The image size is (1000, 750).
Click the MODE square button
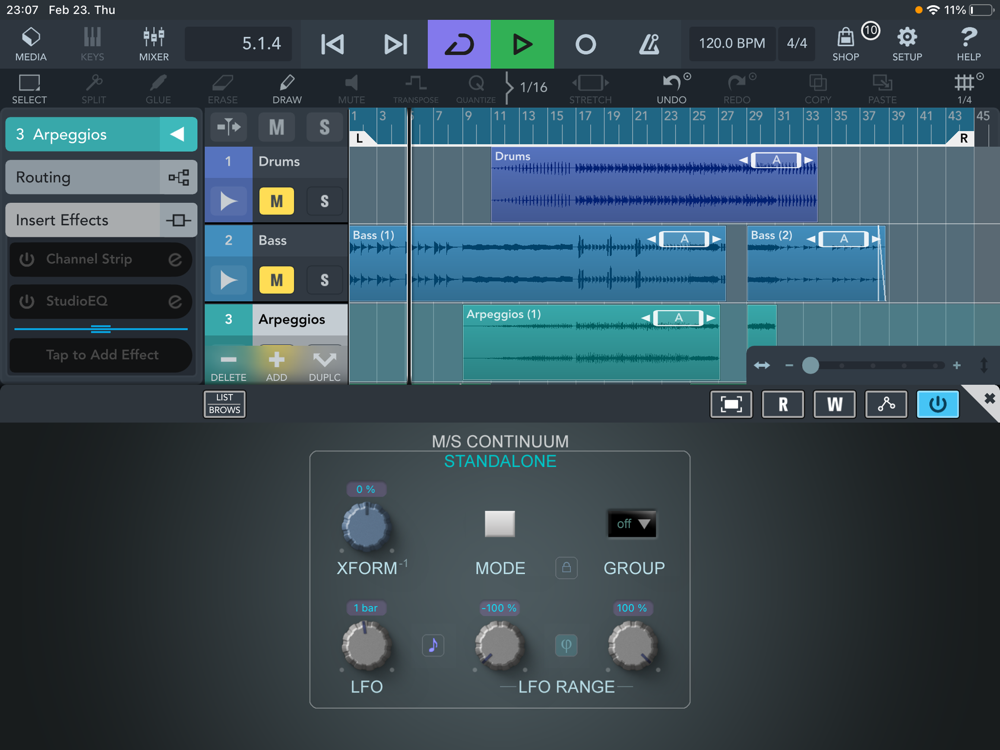click(x=499, y=524)
